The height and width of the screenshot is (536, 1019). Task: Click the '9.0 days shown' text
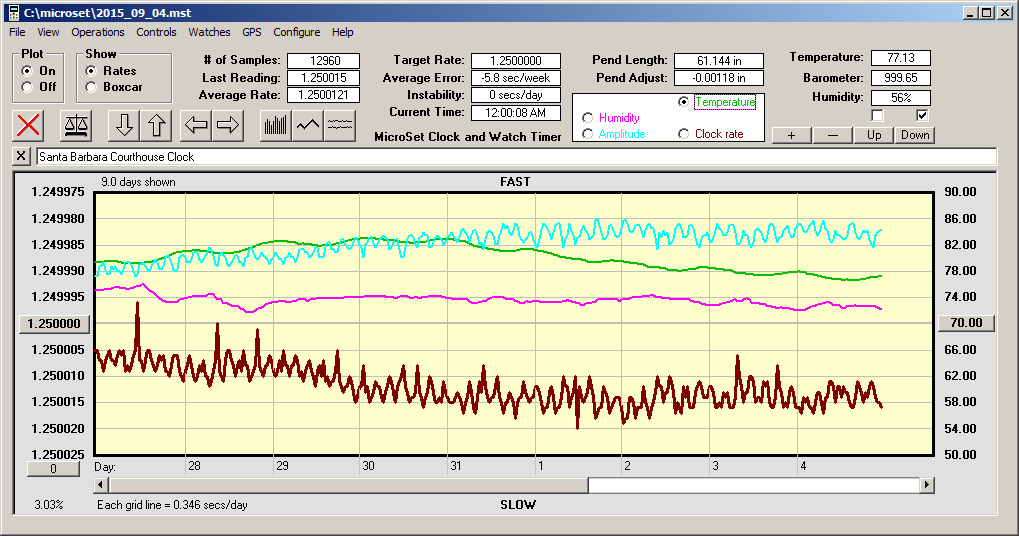click(138, 182)
